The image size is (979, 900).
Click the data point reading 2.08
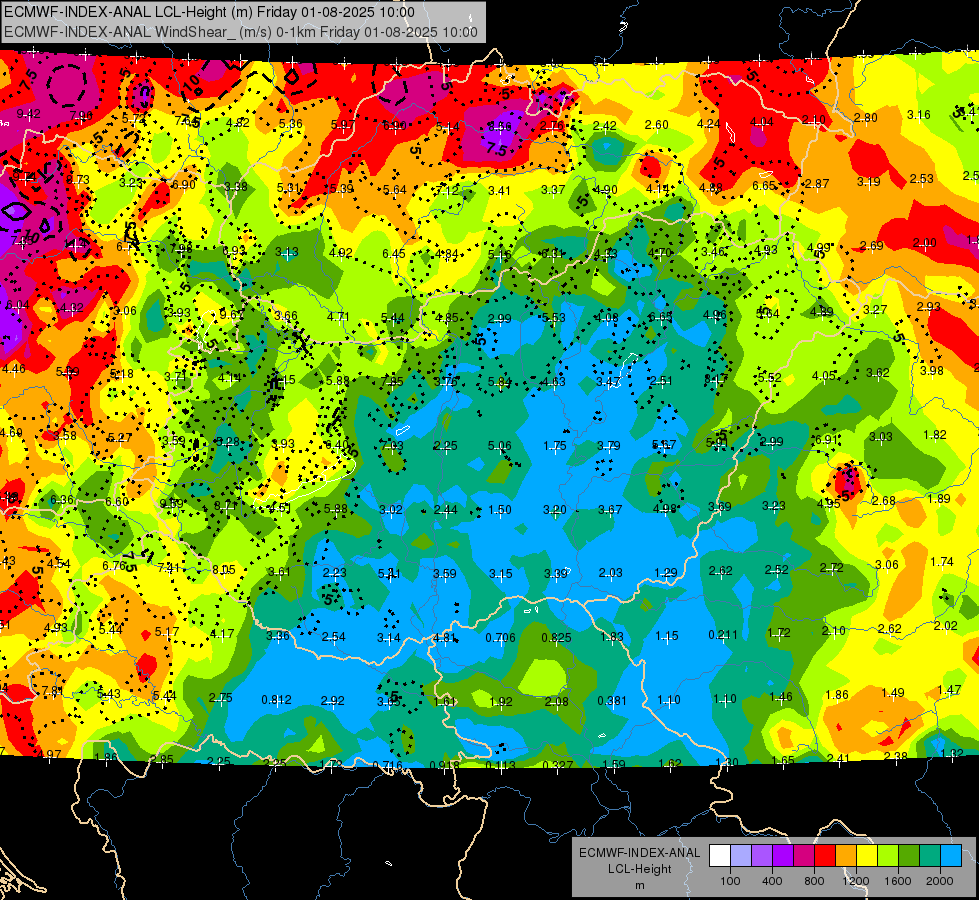click(556, 701)
